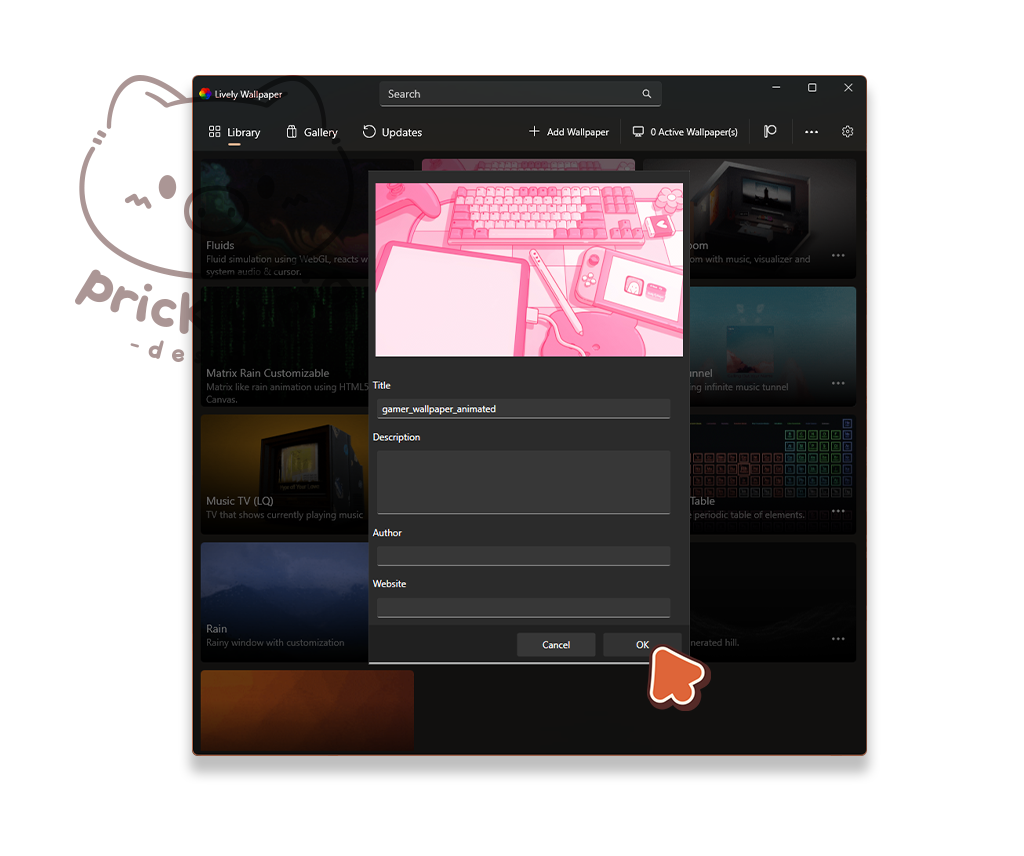Click the Lively Wallpaper app logo
The height and width of the screenshot is (856, 1024).
tap(205, 94)
